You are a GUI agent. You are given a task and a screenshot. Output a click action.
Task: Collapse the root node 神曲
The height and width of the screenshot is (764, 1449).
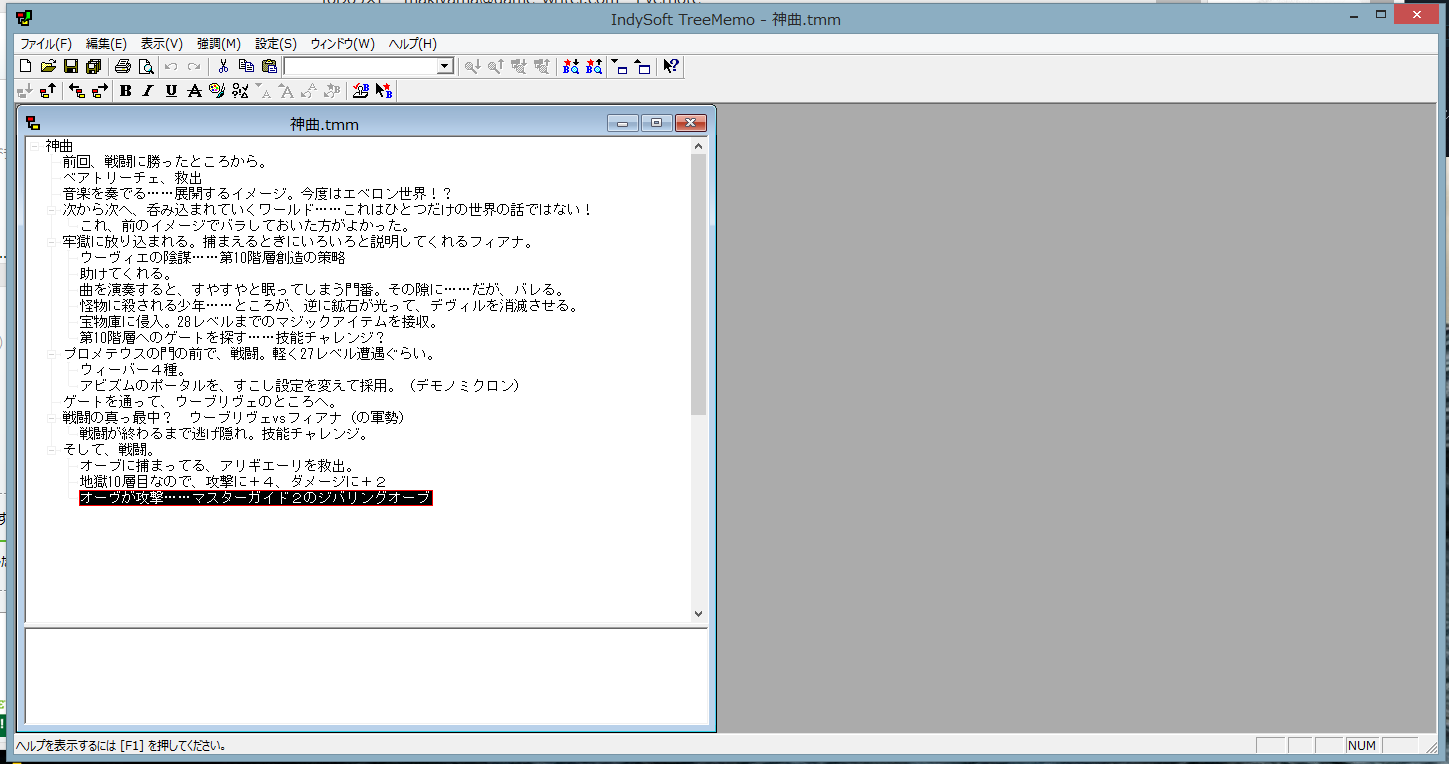click(x=34, y=146)
